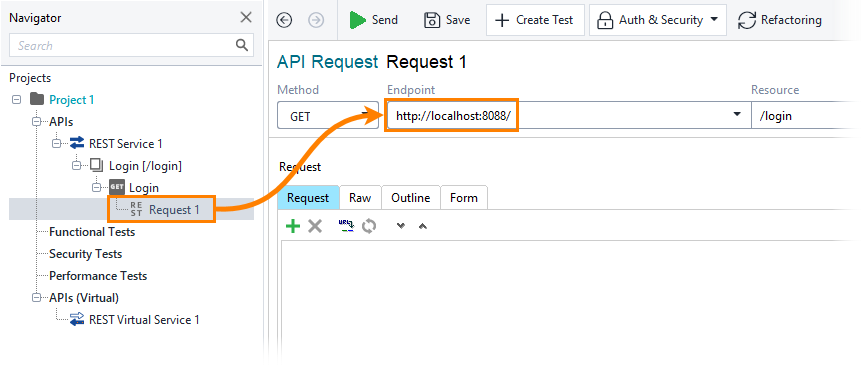862x366 pixels.
Task: Go back with the left arrow button
Action: [x=284, y=20]
